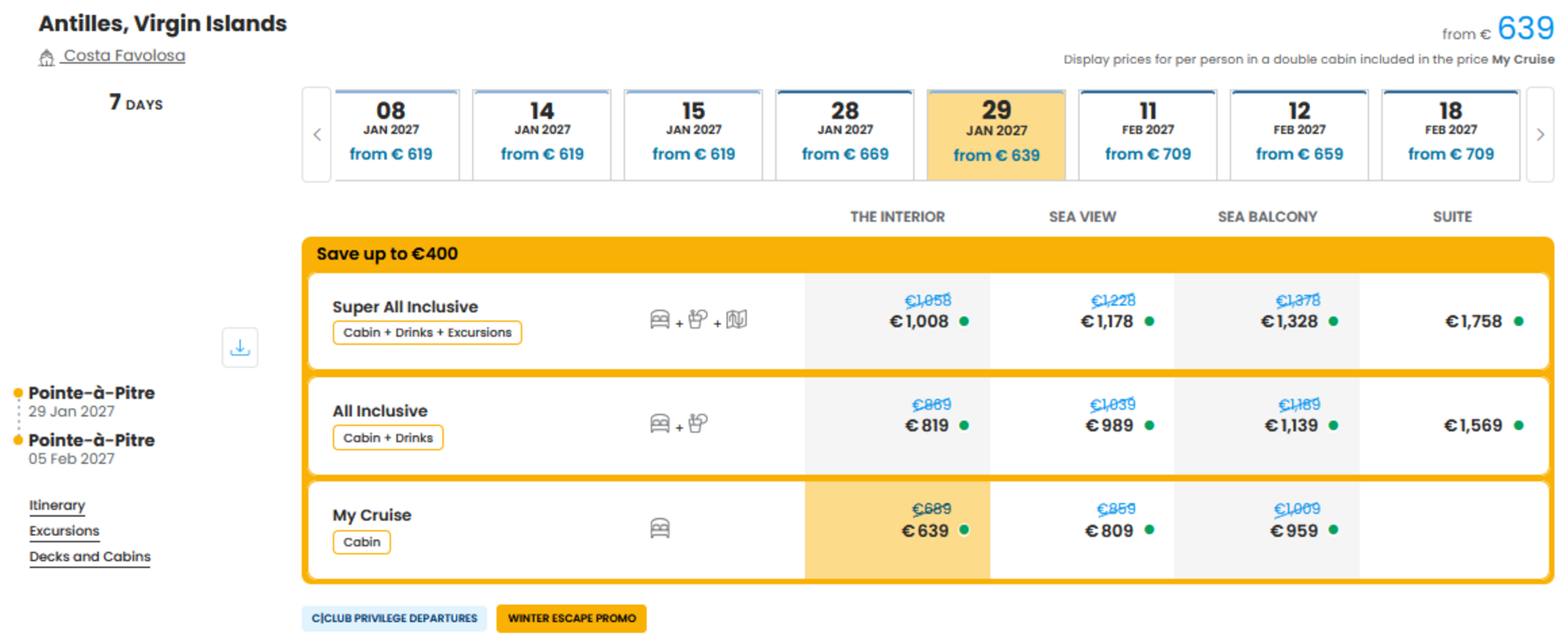Viewport: 1568px width, 641px height.
Task: Choose Super All Inclusive balcony at €1,328
Action: tap(1267, 321)
